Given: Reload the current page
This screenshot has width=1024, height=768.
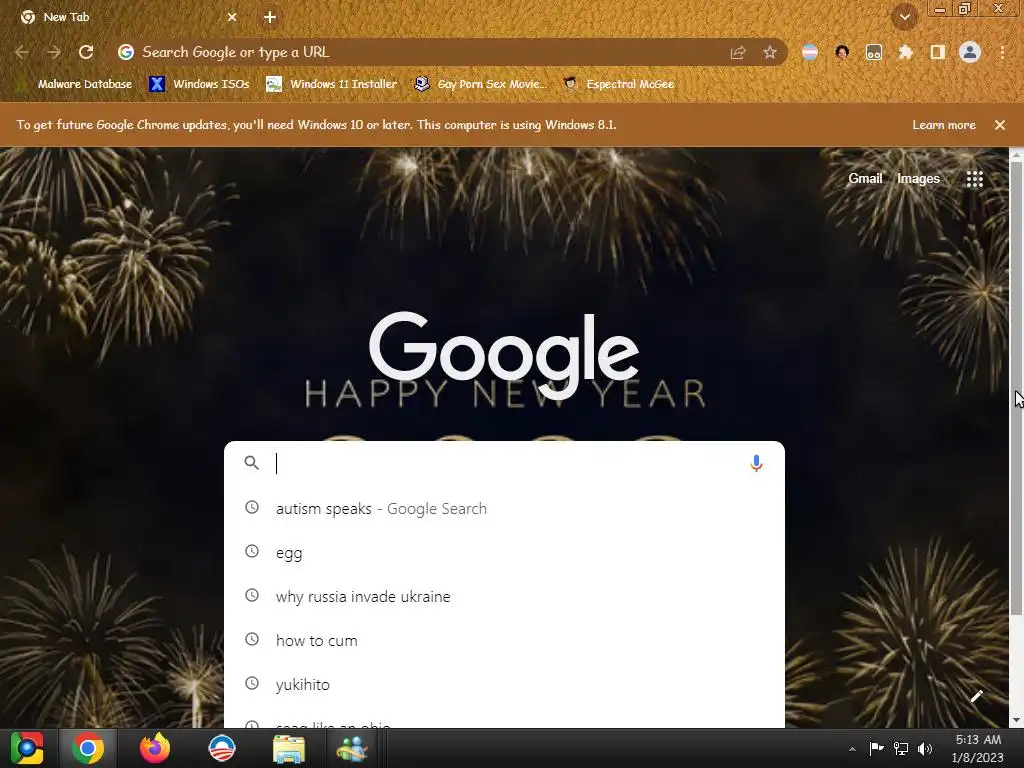Looking at the screenshot, I should point(86,52).
